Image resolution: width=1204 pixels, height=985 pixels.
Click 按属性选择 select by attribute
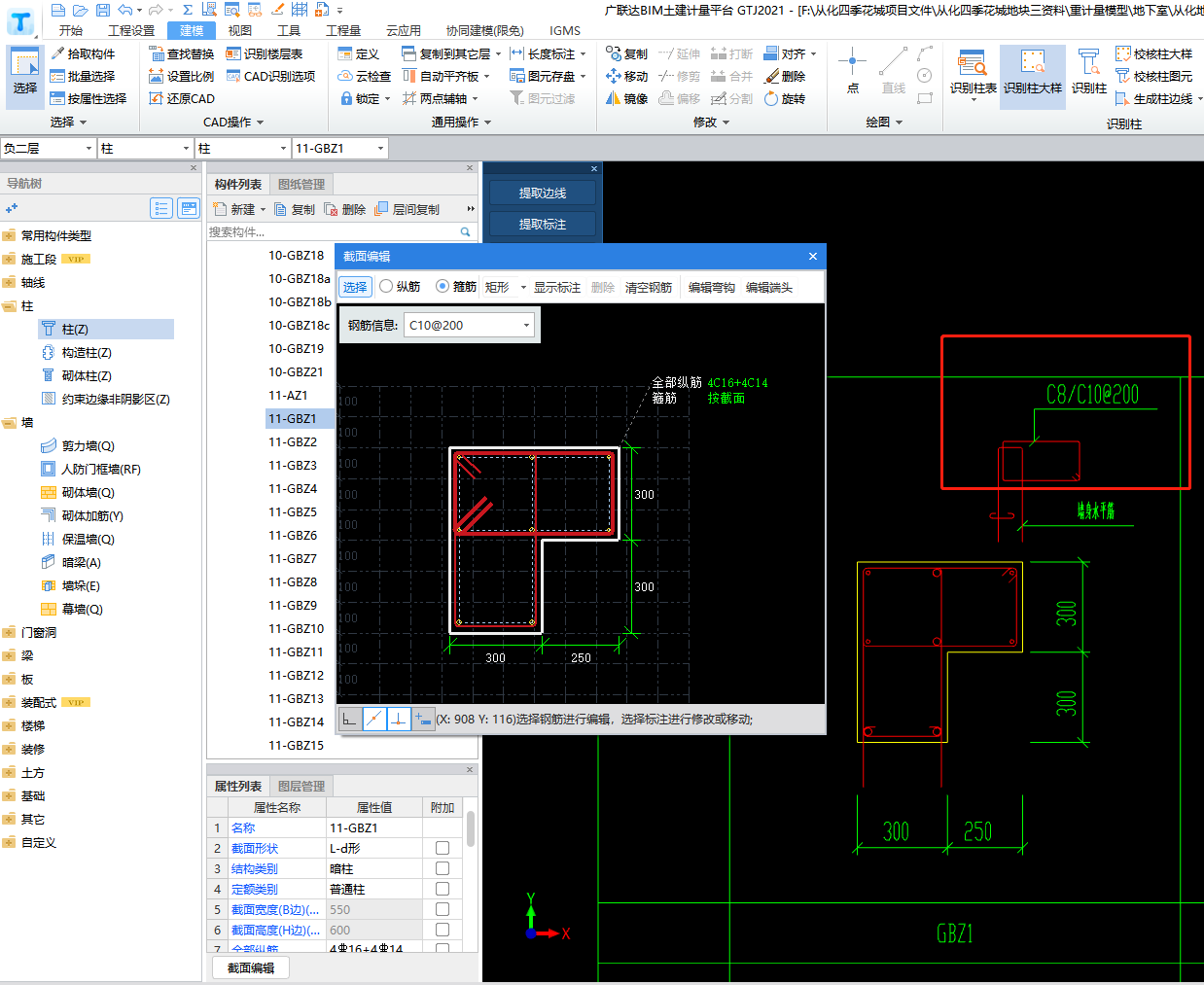tap(89, 98)
